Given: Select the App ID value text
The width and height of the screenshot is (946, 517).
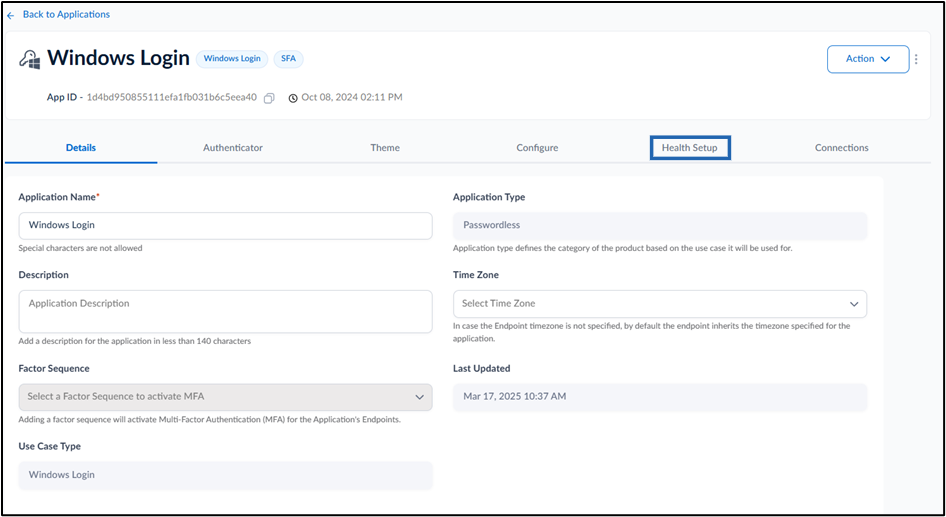Looking at the screenshot, I should pos(172,97).
